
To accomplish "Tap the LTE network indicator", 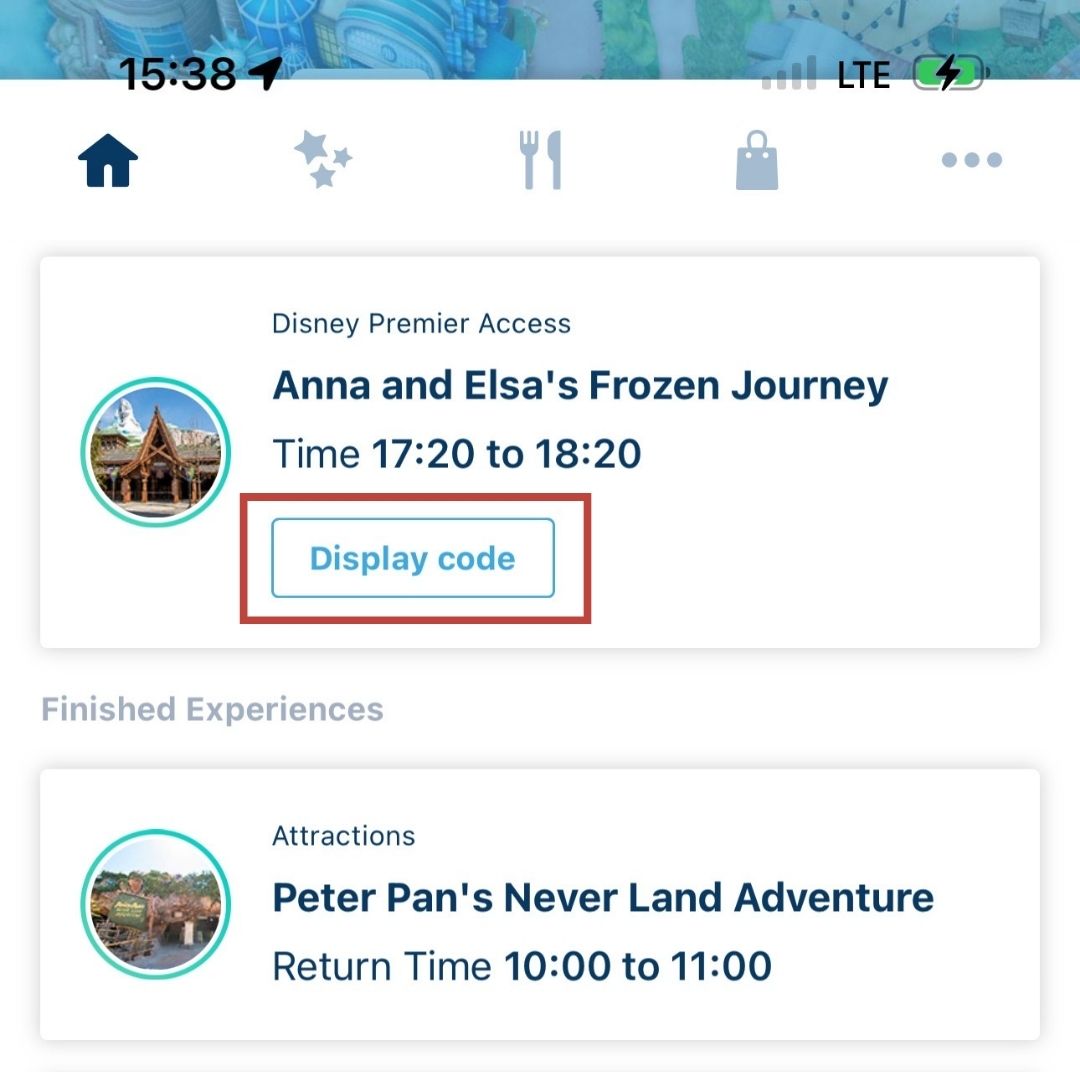I will point(864,74).
